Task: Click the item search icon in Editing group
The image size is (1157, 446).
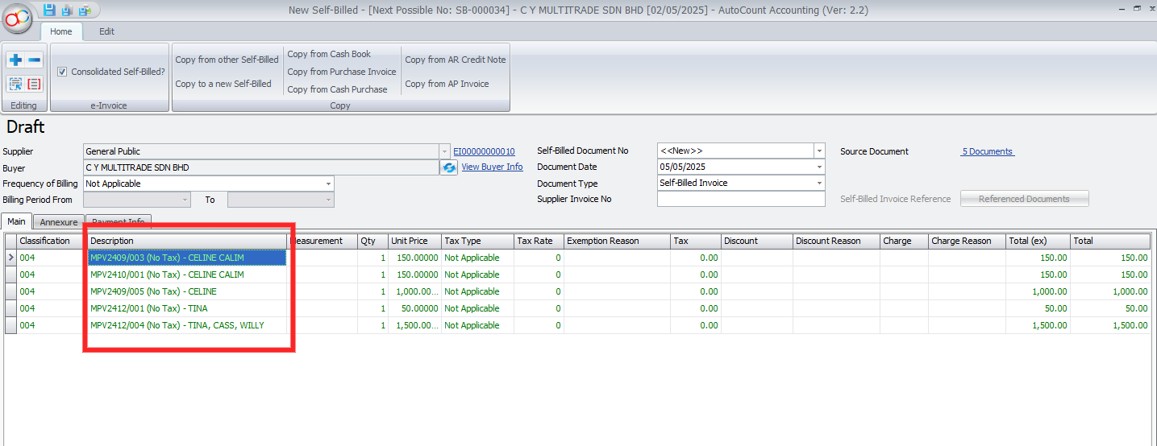Action: [16, 84]
